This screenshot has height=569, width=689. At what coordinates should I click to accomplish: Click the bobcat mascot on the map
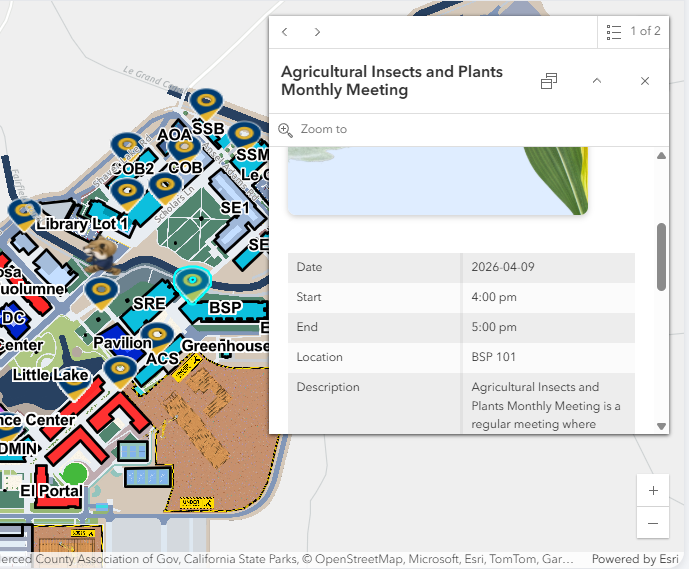(101, 255)
